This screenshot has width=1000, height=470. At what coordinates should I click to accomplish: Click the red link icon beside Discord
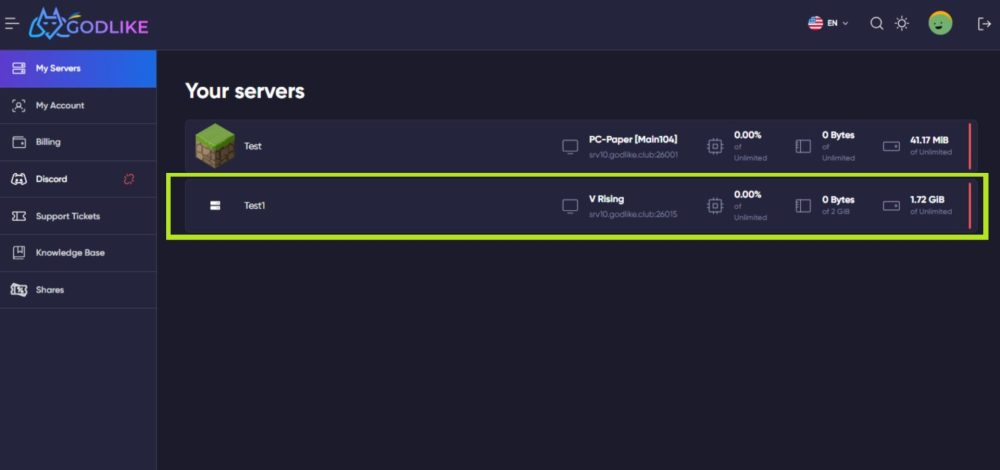tap(129, 179)
